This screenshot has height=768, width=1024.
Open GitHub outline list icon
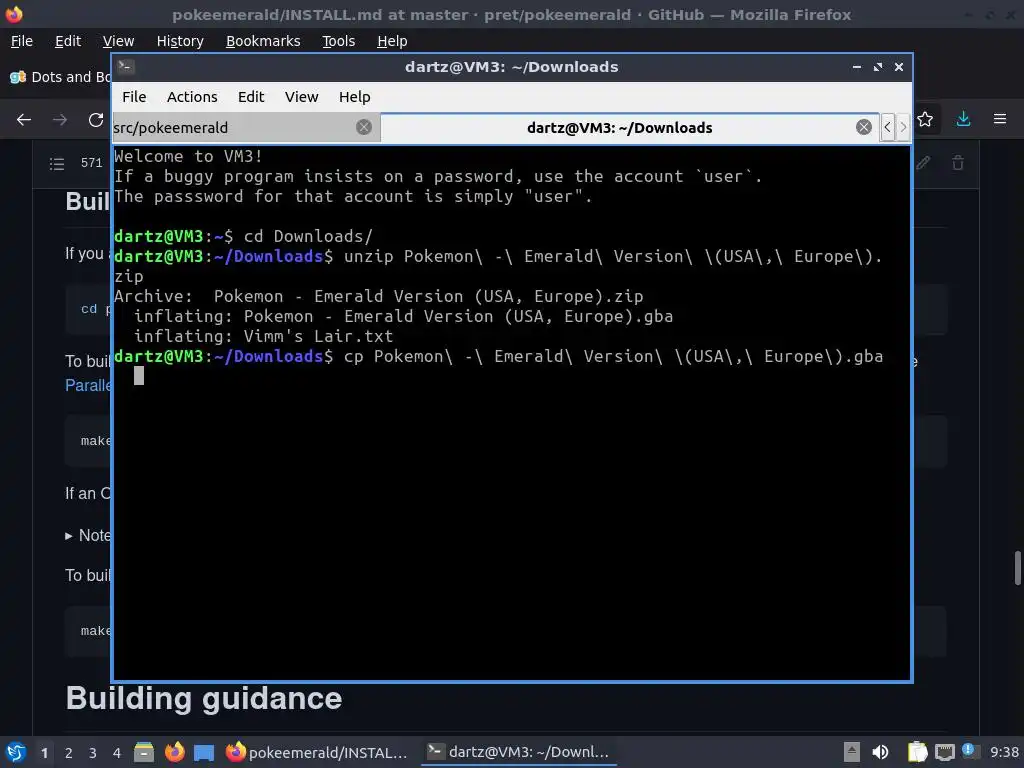(57, 163)
